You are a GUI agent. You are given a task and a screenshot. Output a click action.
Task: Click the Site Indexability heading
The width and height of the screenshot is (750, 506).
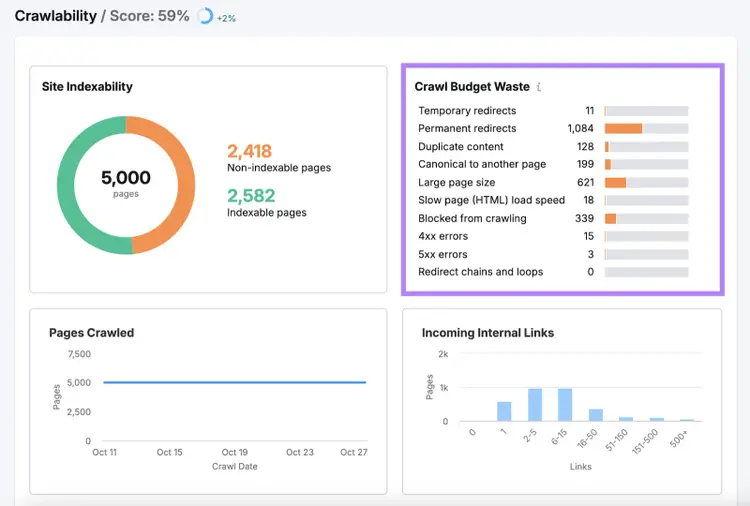[x=87, y=87]
